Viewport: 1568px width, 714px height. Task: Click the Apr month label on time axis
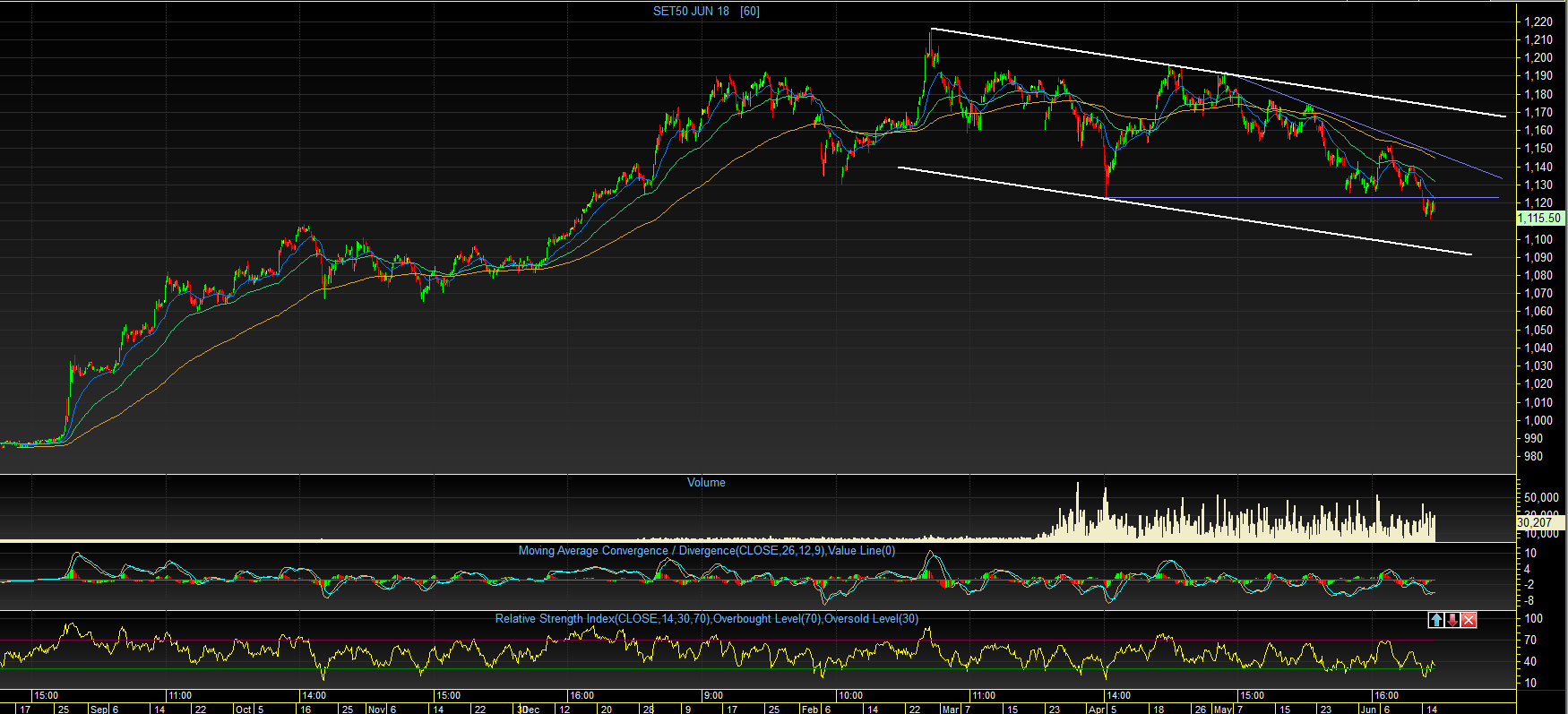[x=1097, y=709]
